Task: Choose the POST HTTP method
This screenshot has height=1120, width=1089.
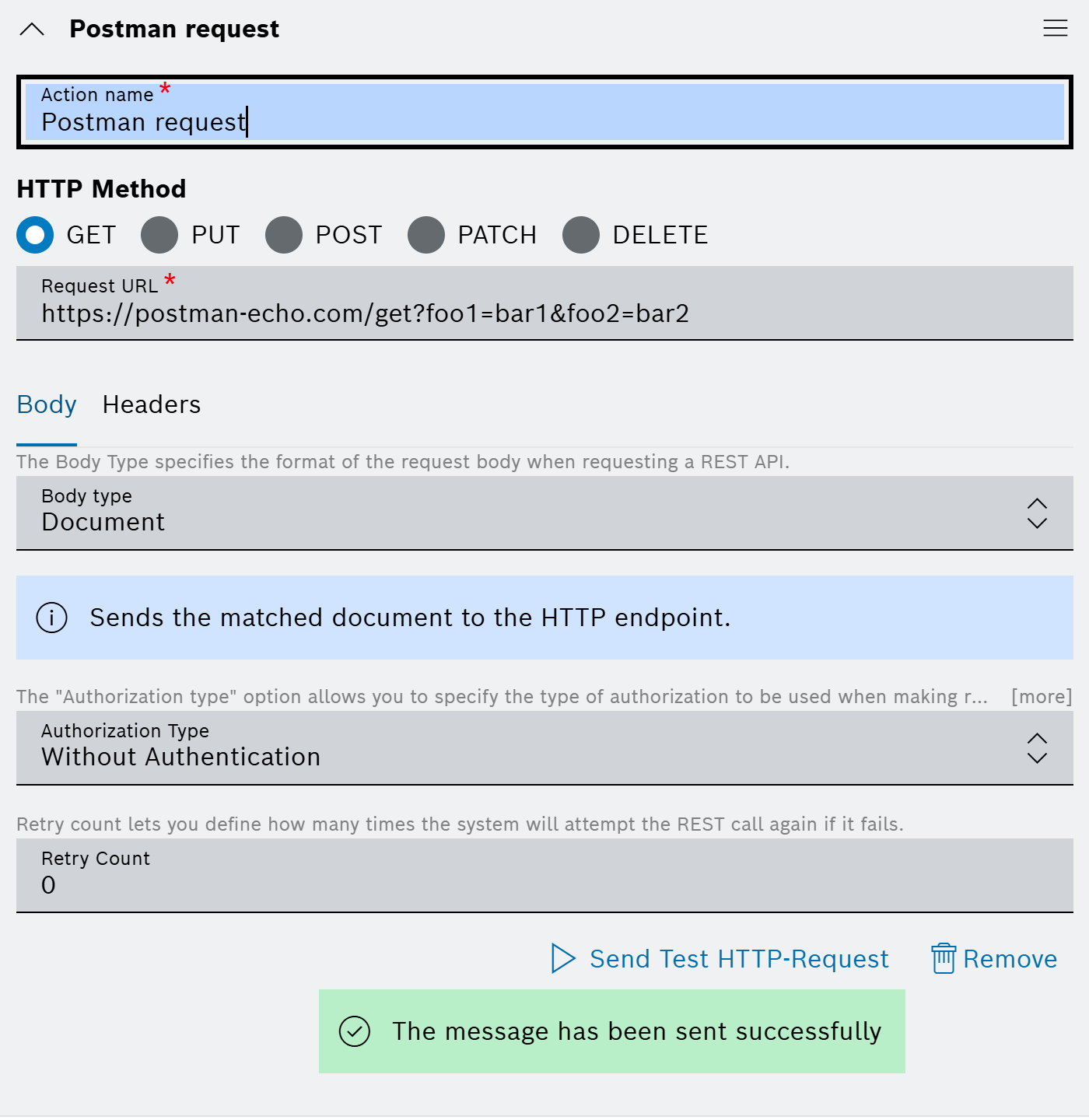Action: click(284, 235)
